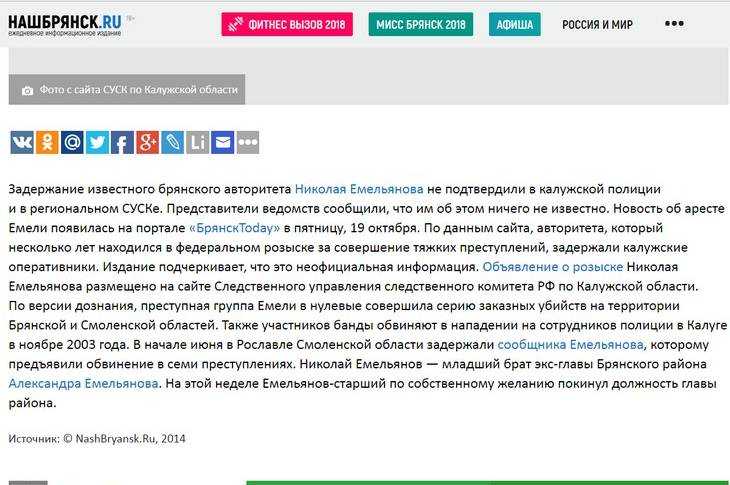Share to Google Plus
The height and width of the screenshot is (485, 730).
[147, 142]
